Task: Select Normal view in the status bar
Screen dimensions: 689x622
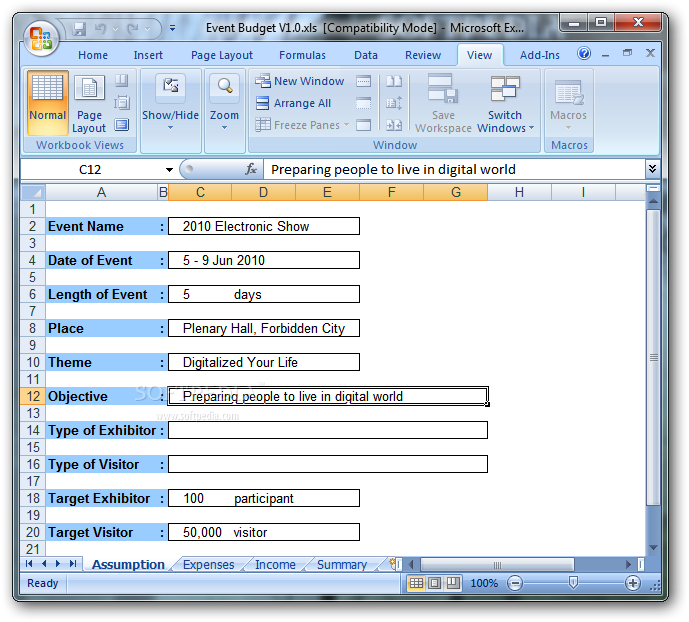Action: tap(416, 583)
